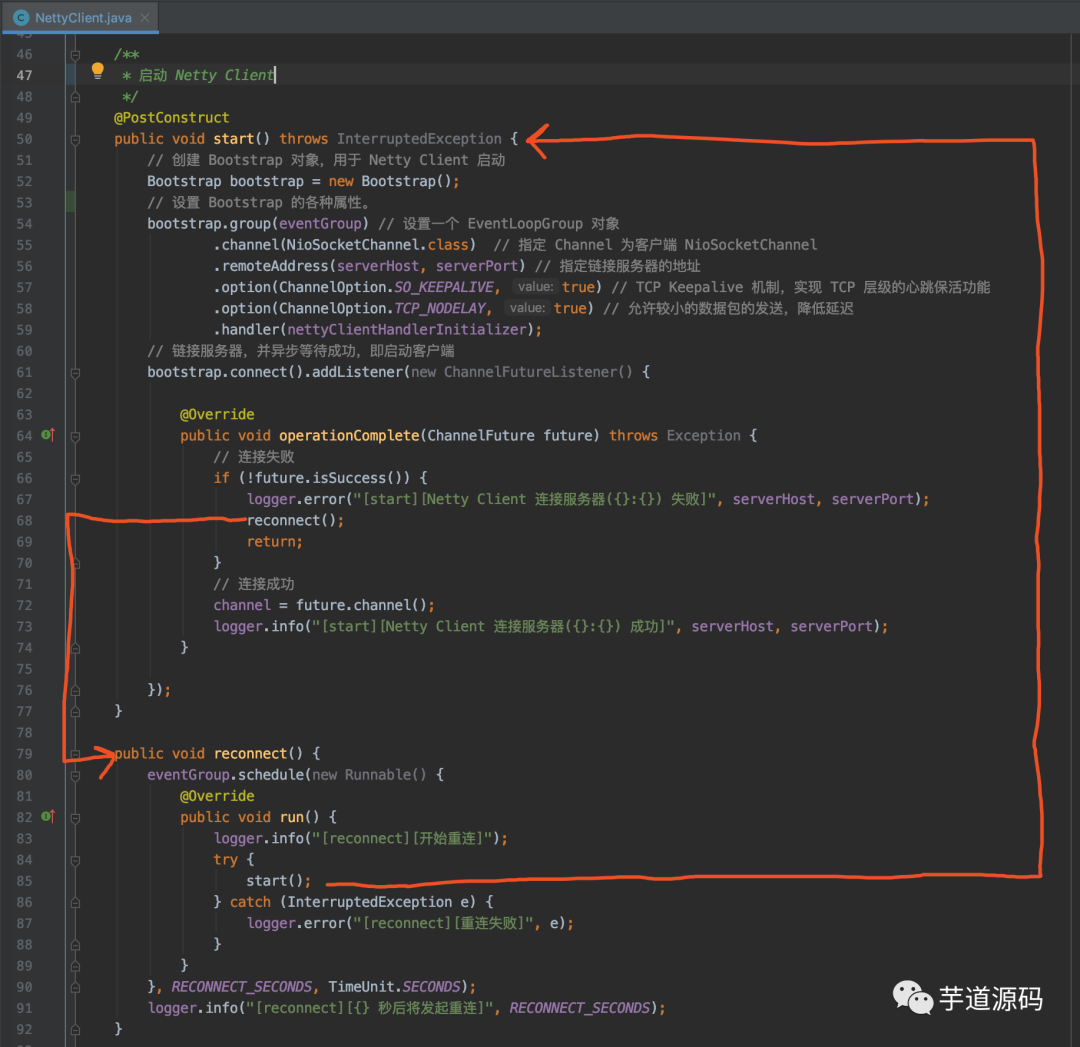Click the 'Netty Client' Javadoc text on line 47

tap(224, 75)
